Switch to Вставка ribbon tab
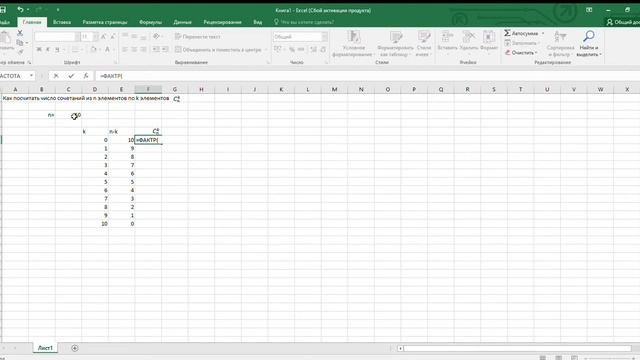 (x=62, y=22)
